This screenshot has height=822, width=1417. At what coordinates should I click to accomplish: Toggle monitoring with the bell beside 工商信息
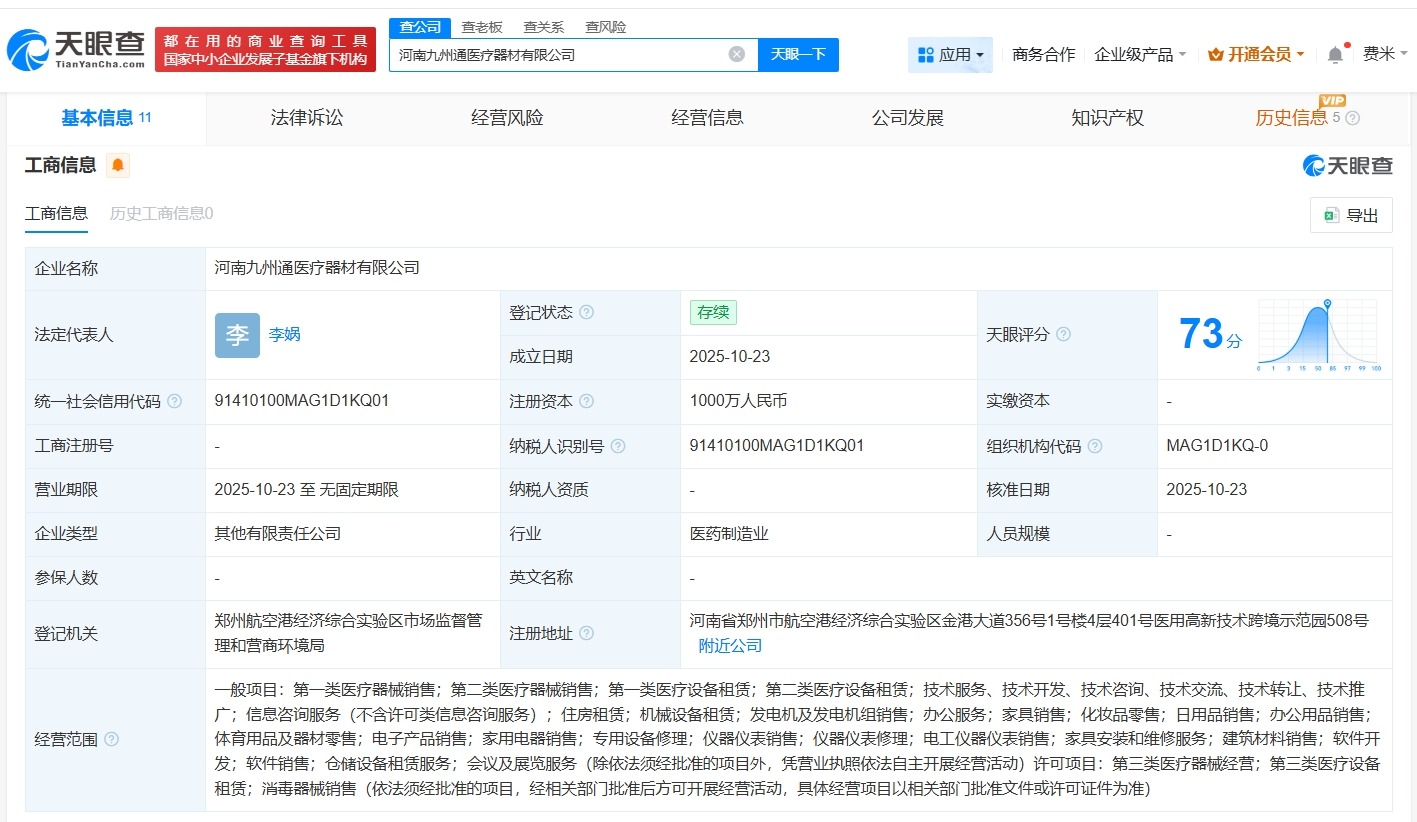click(117, 166)
